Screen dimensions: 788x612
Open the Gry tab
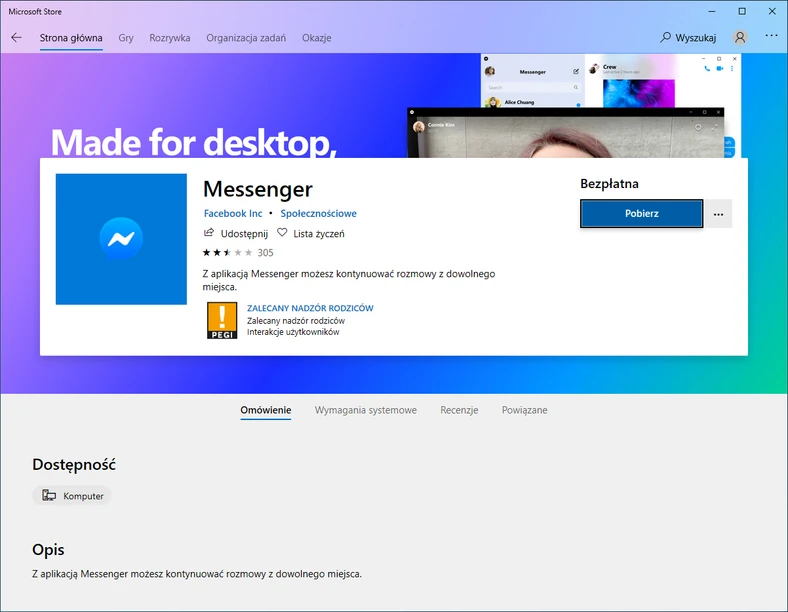126,38
